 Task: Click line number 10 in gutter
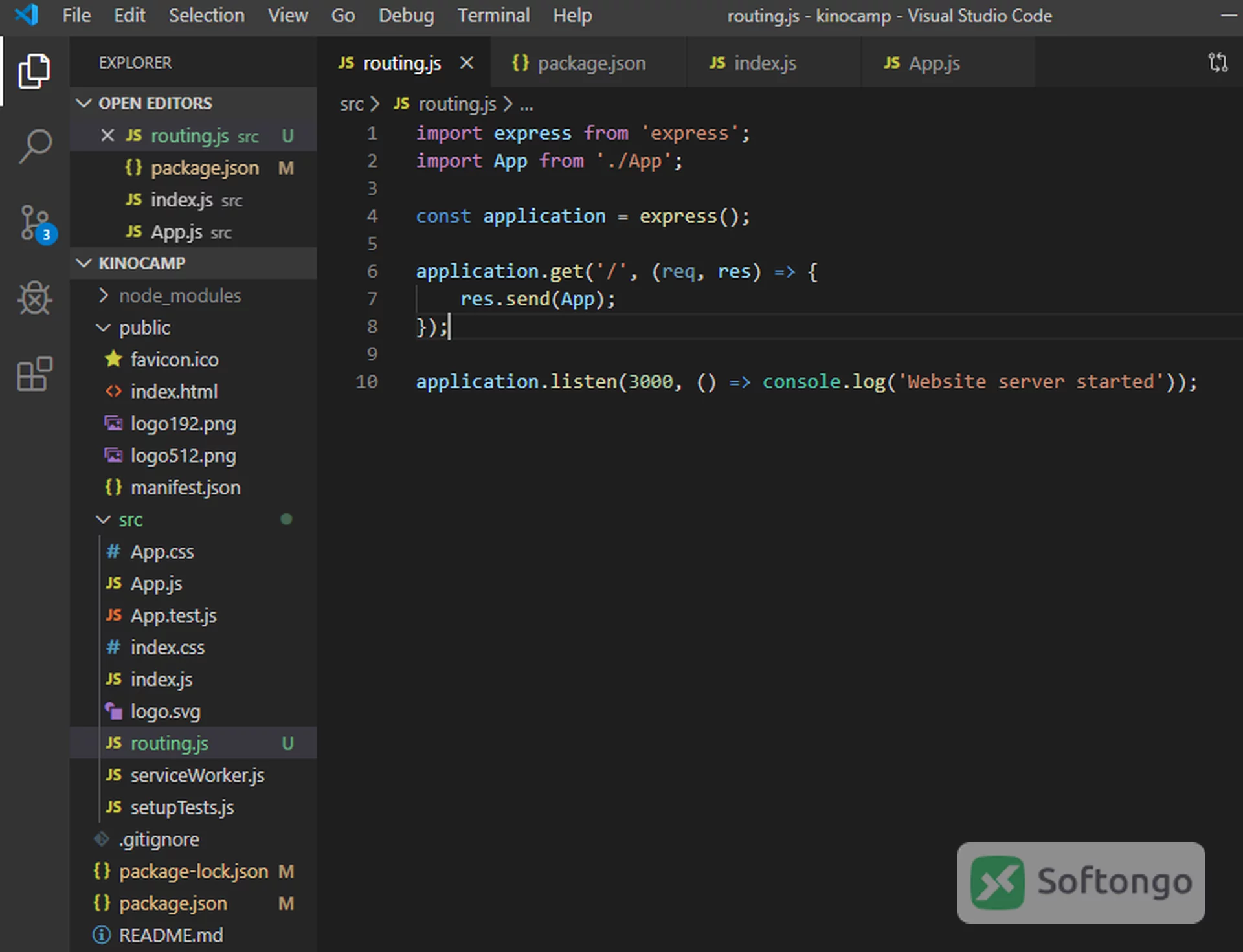[366, 382]
